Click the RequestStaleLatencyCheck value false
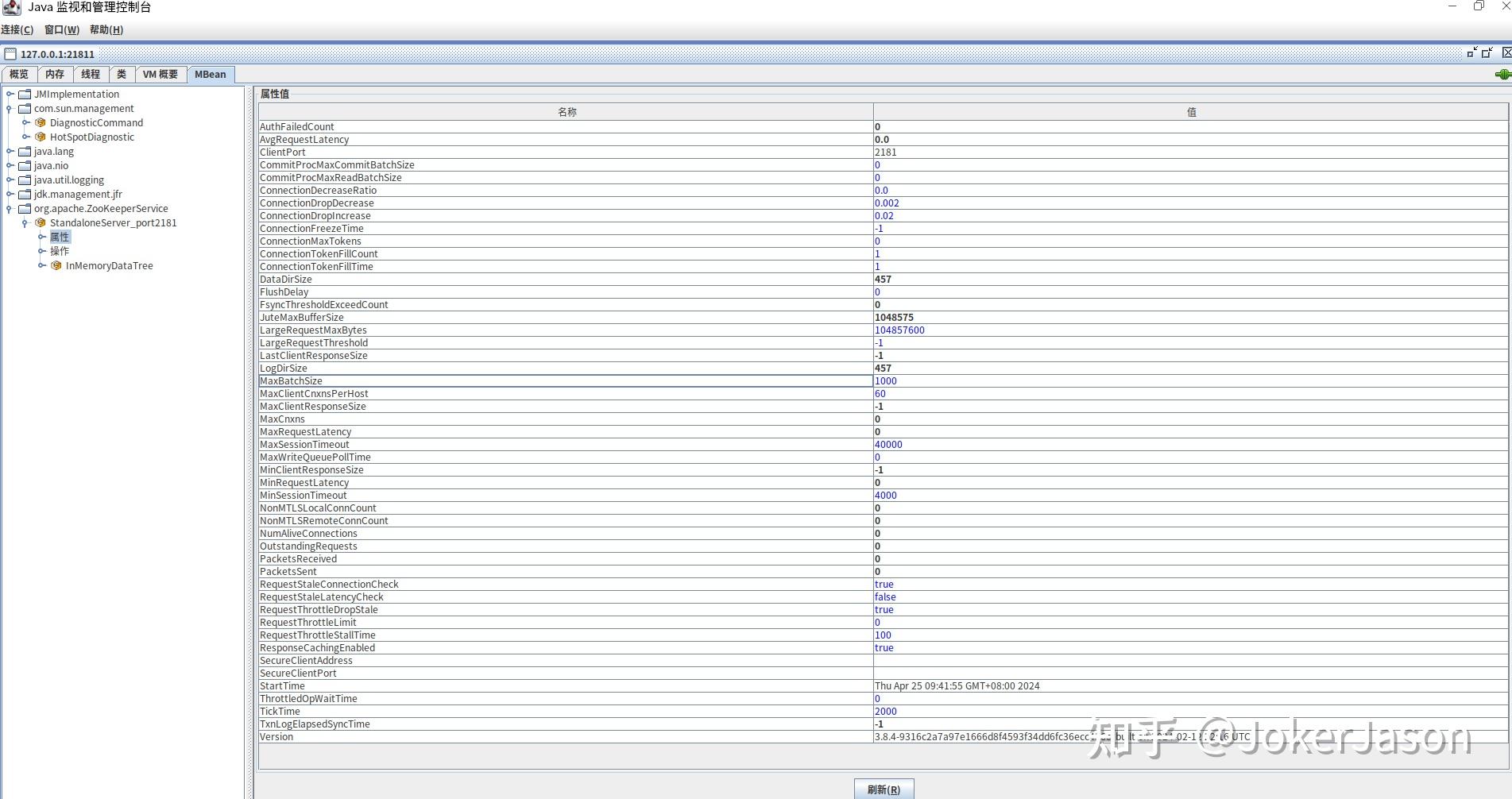This screenshot has height=799, width=1512. pyautogui.click(x=885, y=596)
